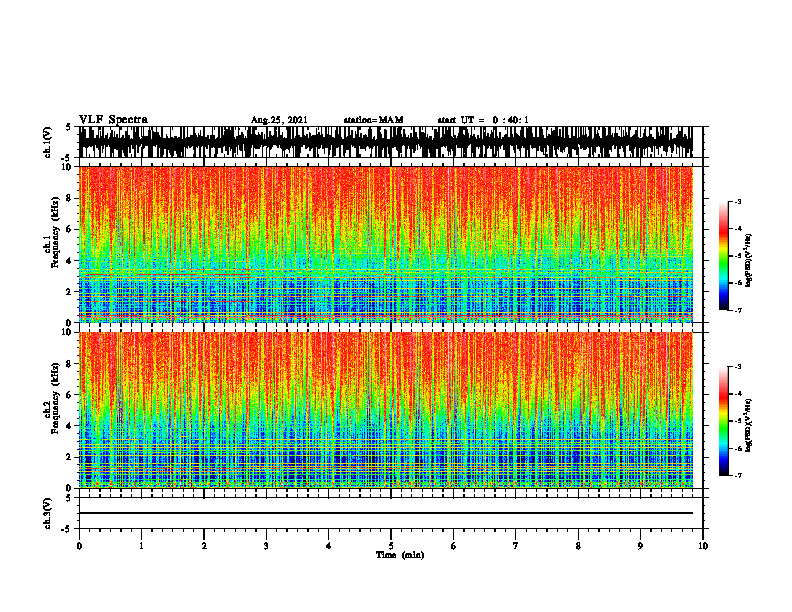The width and height of the screenshot is (792, 612).
Task: Click the ch.1 colorbar "log(PSD)" label
Action: [x=749, y=261]
